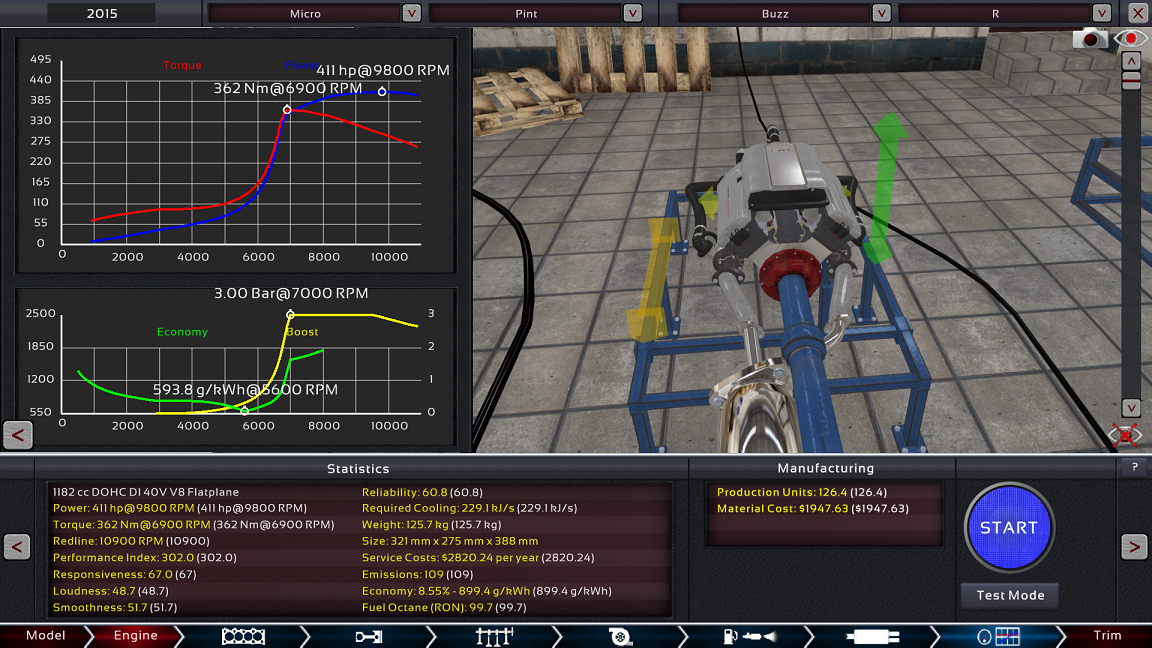Click the Responsiveness: 67.0 statistic

[x=124, y=575]
